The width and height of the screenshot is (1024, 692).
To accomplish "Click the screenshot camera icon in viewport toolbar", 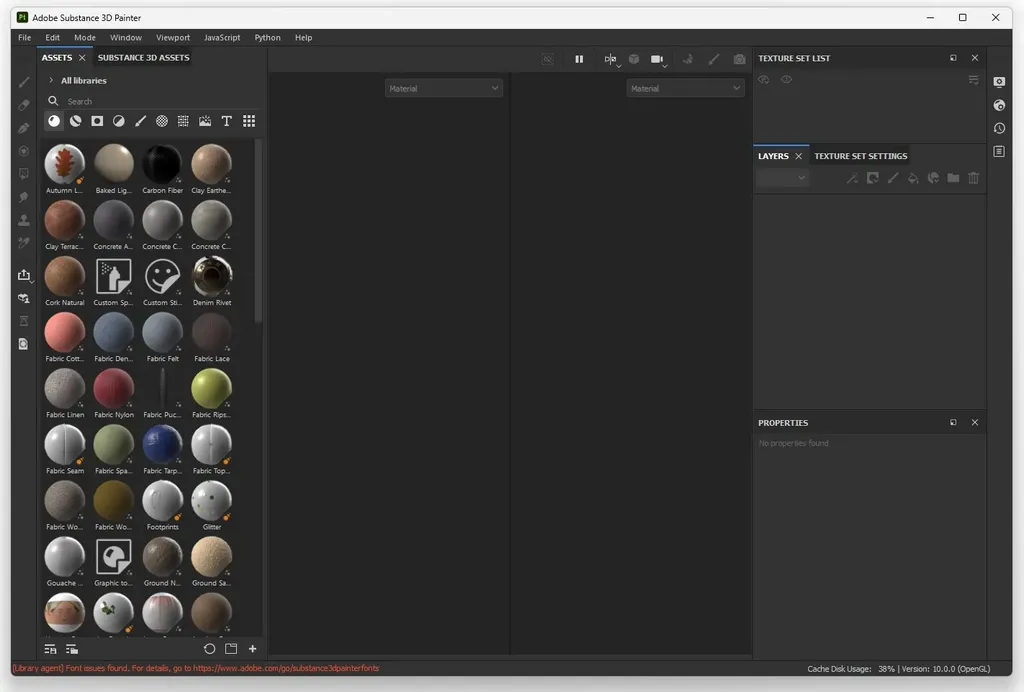I will click(x=739, y=59).
